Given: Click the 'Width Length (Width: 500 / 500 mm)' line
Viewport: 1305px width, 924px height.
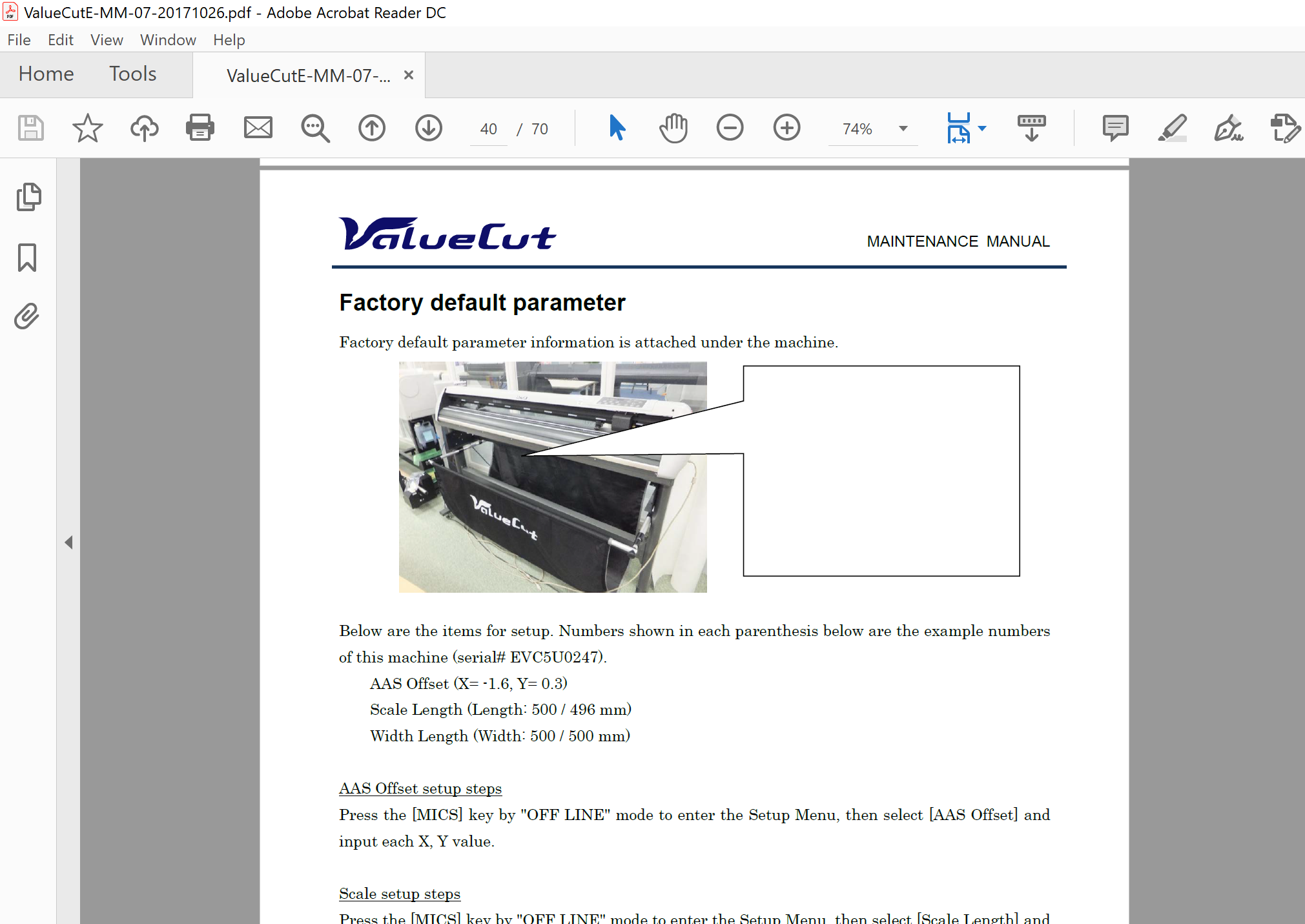Looking at the screenshot, I should [500, 736].
